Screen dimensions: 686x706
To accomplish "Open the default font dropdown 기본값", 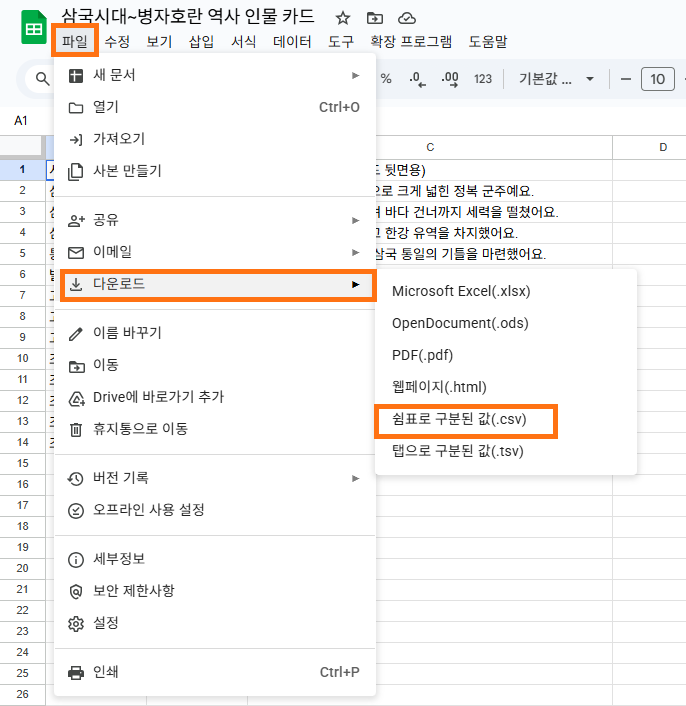I will pos(556,79).
